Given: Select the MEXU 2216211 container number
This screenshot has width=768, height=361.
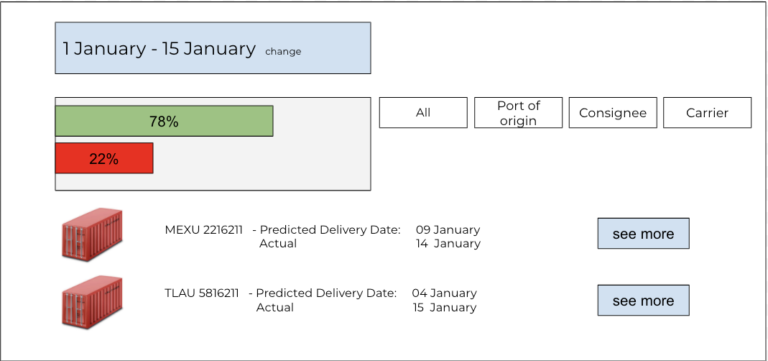Looking at the screenshot, I should pos(204,230).
